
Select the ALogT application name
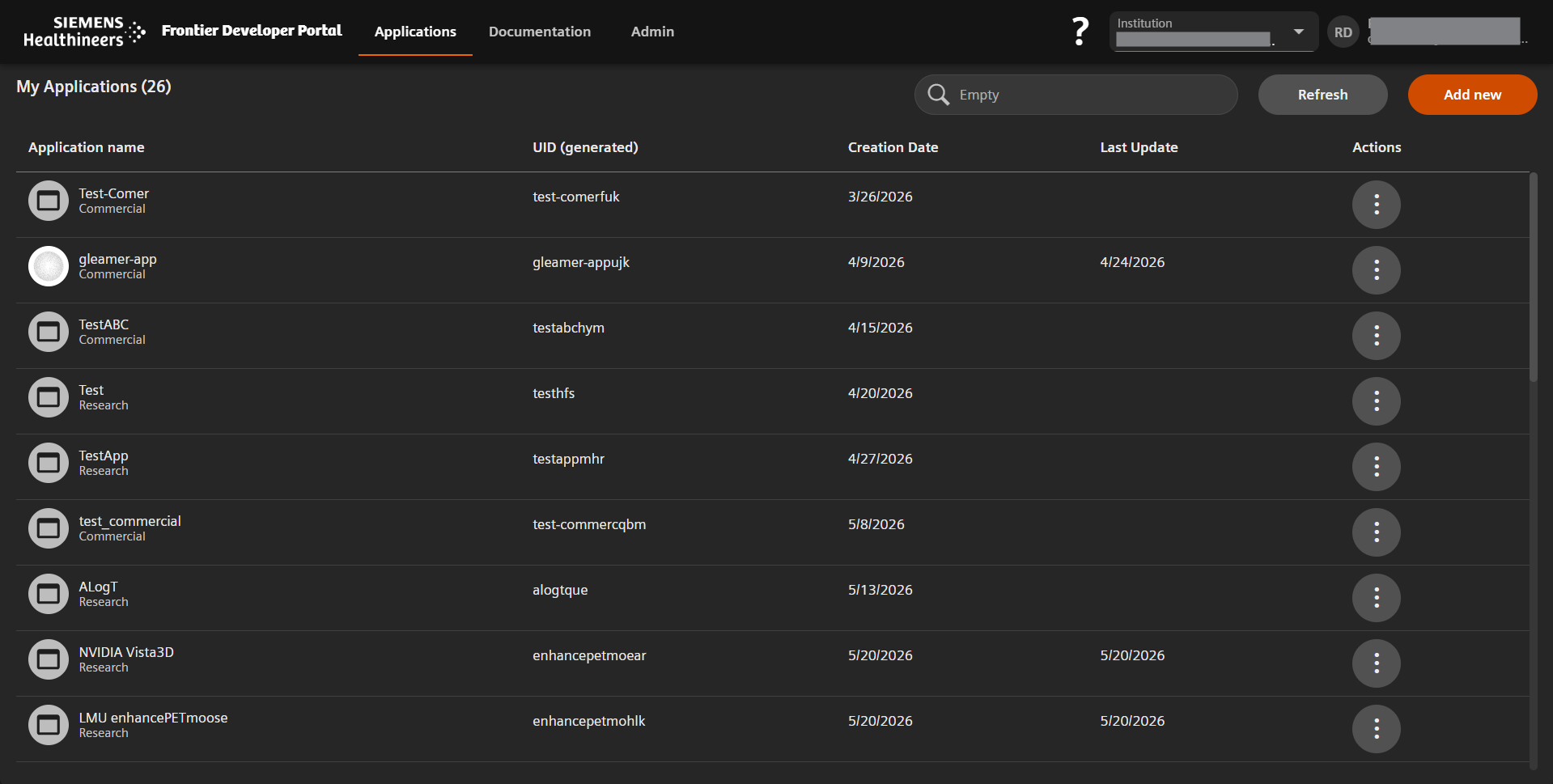tap(98, 587)
